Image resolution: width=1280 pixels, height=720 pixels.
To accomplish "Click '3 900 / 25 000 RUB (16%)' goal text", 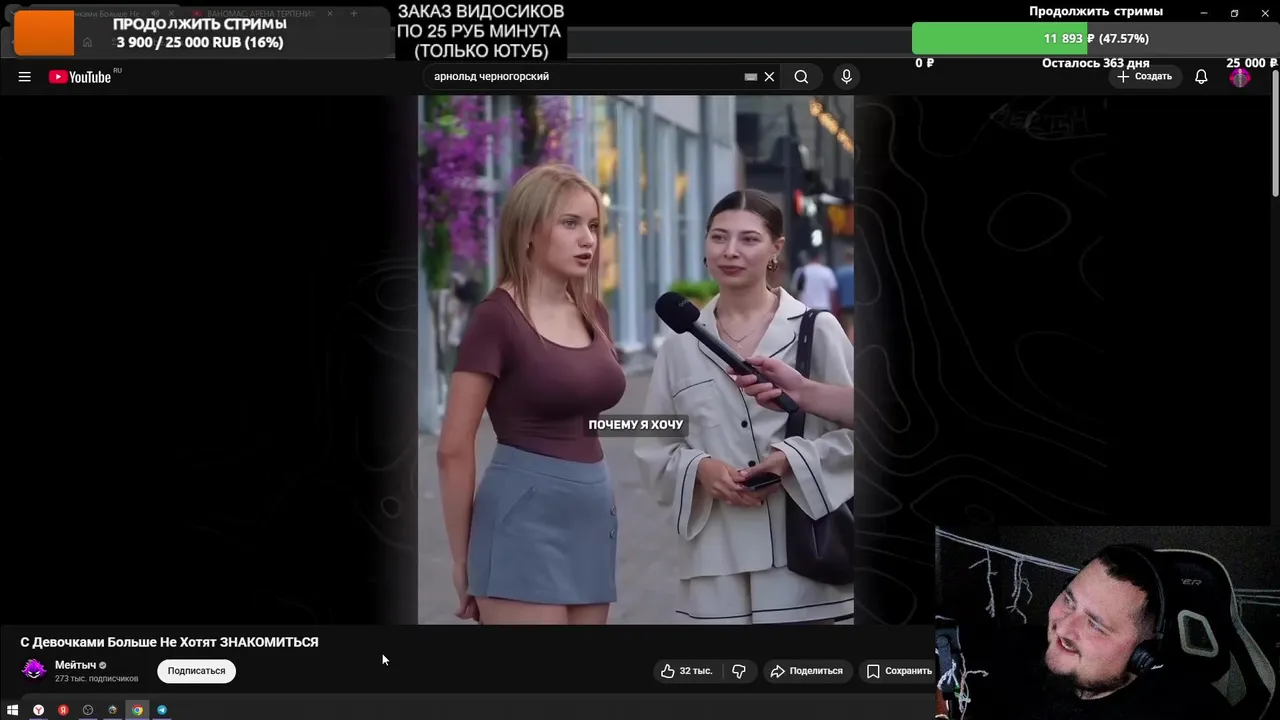I will pos(200,42).
